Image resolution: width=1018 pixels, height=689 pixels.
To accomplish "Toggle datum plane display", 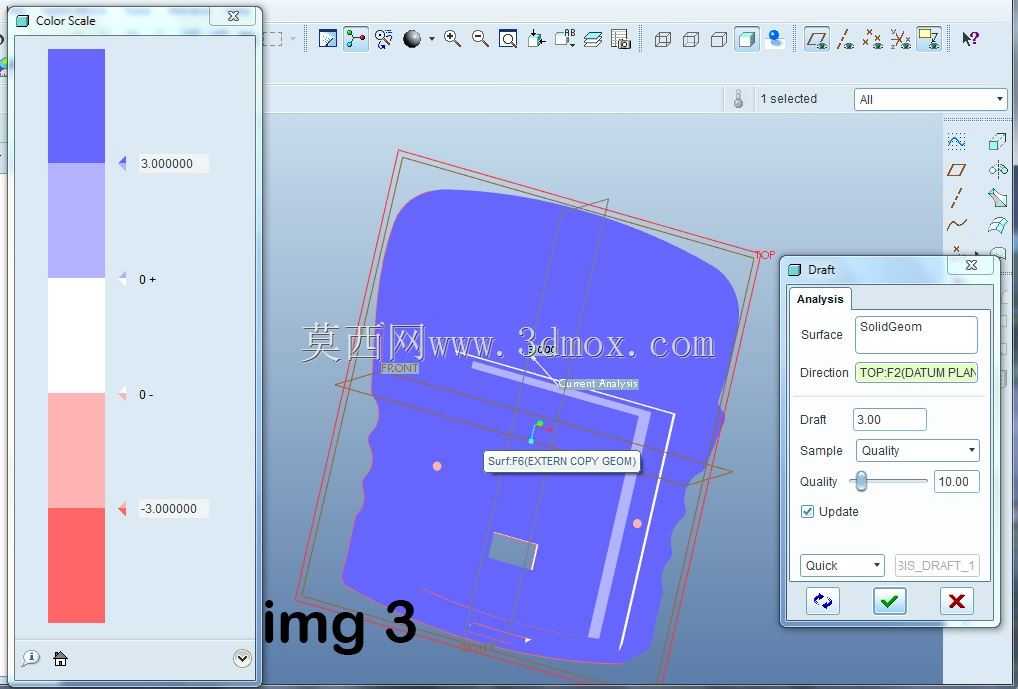I will tap(817, 39).
